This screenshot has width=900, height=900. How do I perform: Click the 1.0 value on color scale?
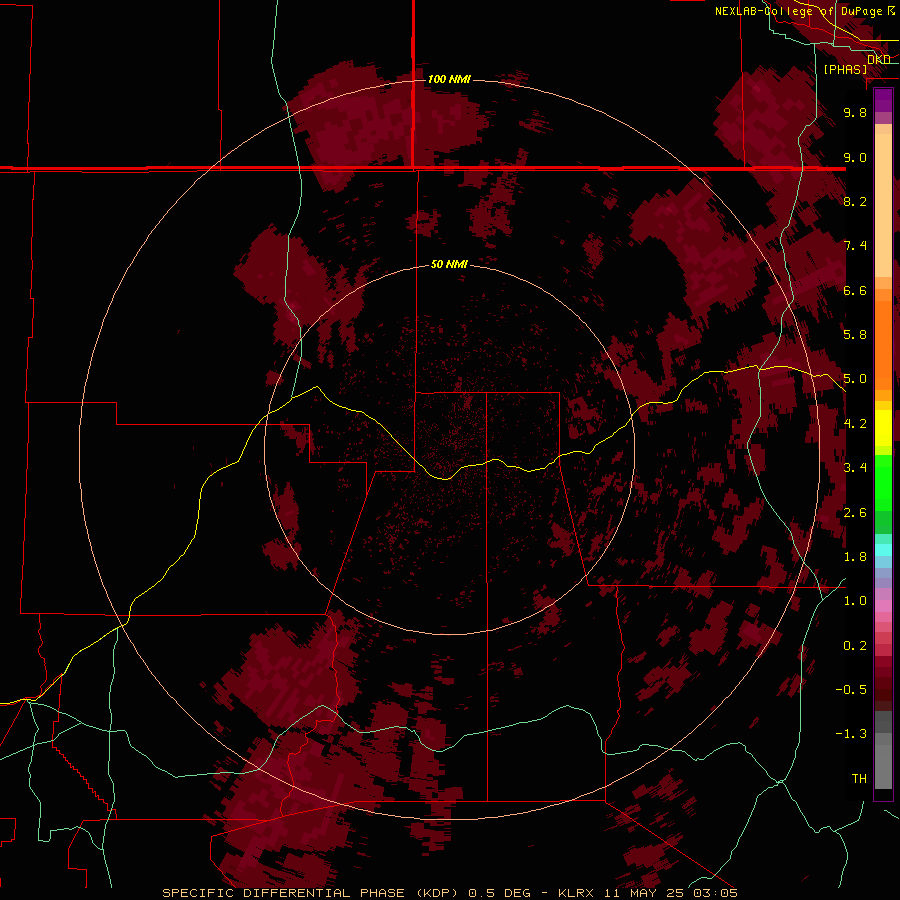(x=855, y=601)
